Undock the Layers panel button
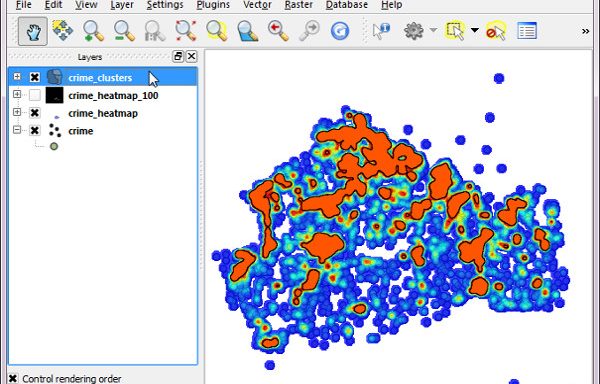600x384 pixels. 178,57
